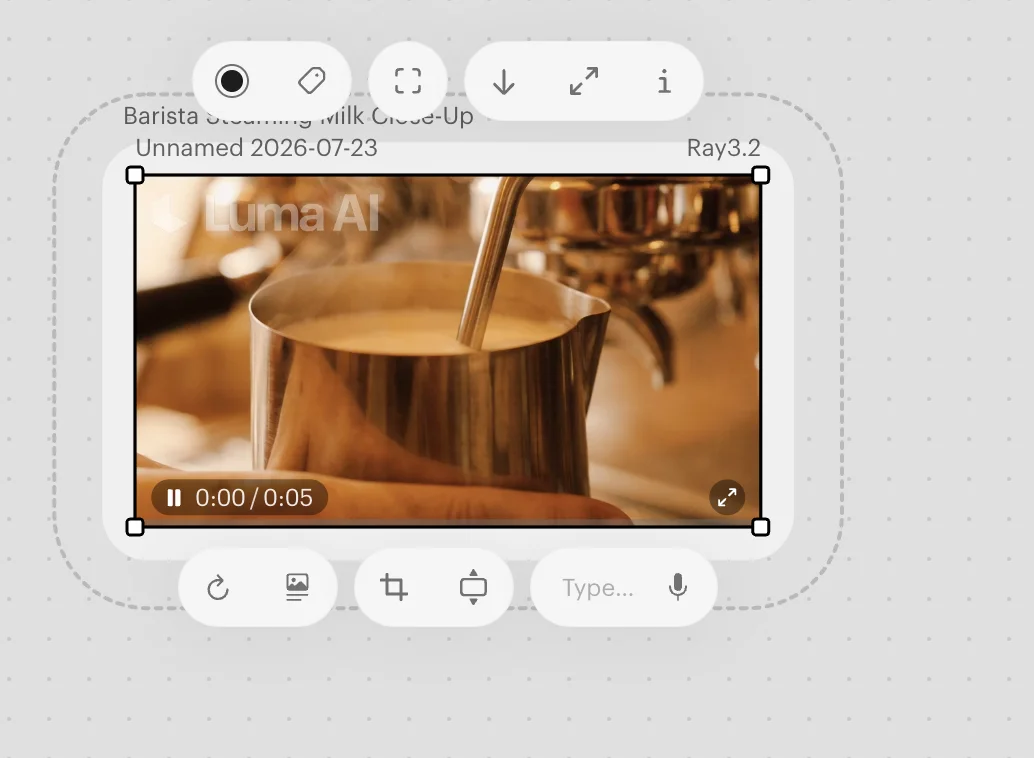Click the screen with up-down arrows icon
1034x758 pixels.
[473, 587]
